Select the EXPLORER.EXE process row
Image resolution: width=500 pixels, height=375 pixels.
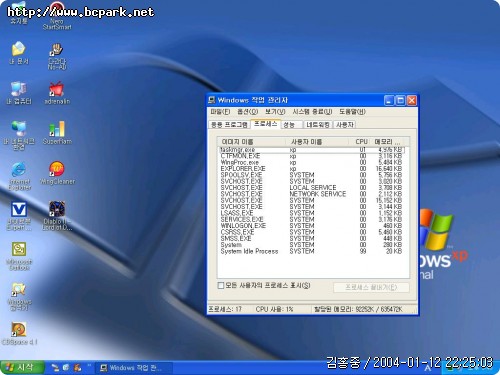click(311, 169)
